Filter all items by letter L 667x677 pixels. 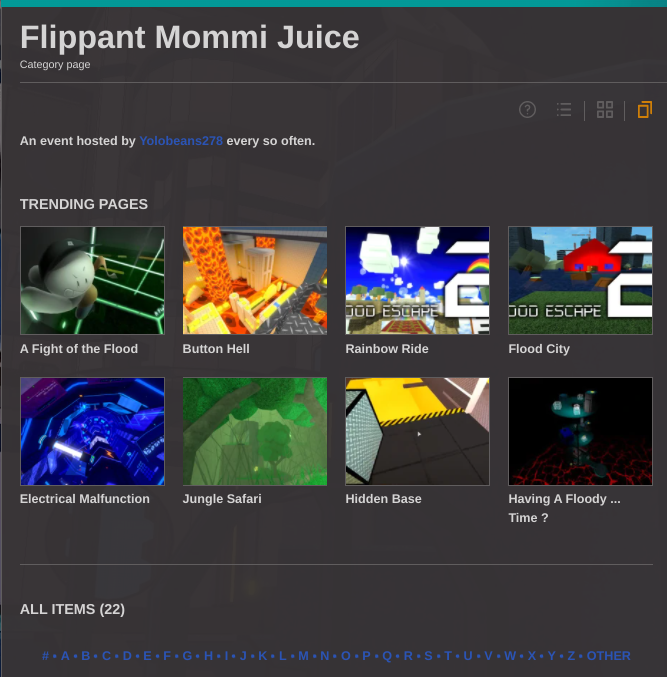click(282, 656)
